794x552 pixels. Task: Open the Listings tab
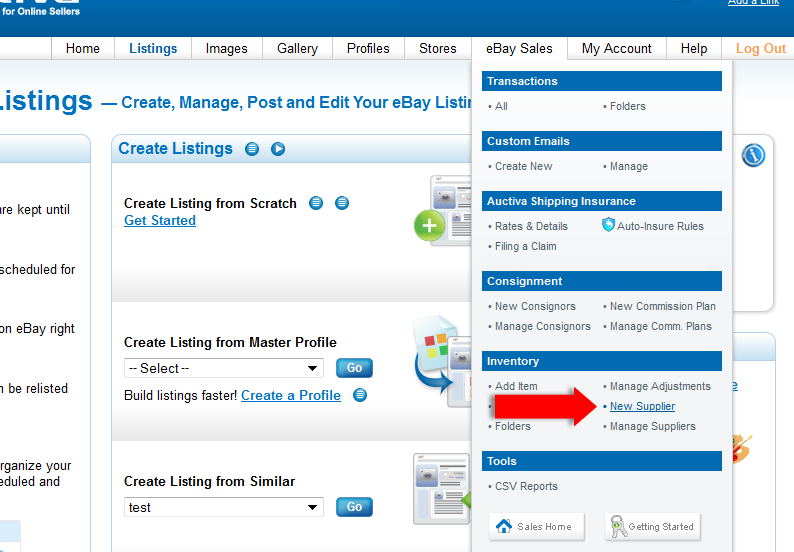click(x=153, y=49)
